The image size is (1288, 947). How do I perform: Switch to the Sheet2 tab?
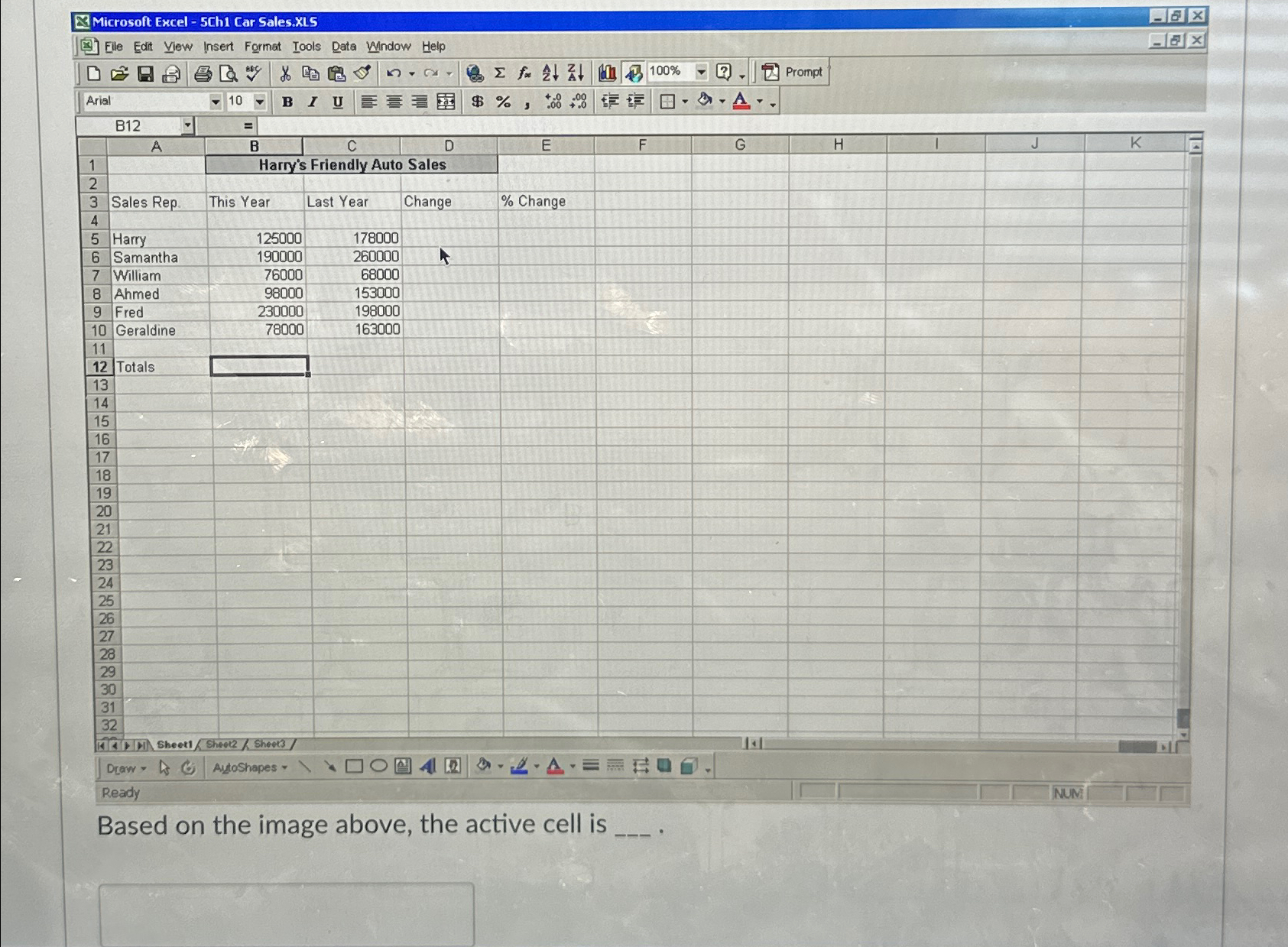[x=222, y=744]
